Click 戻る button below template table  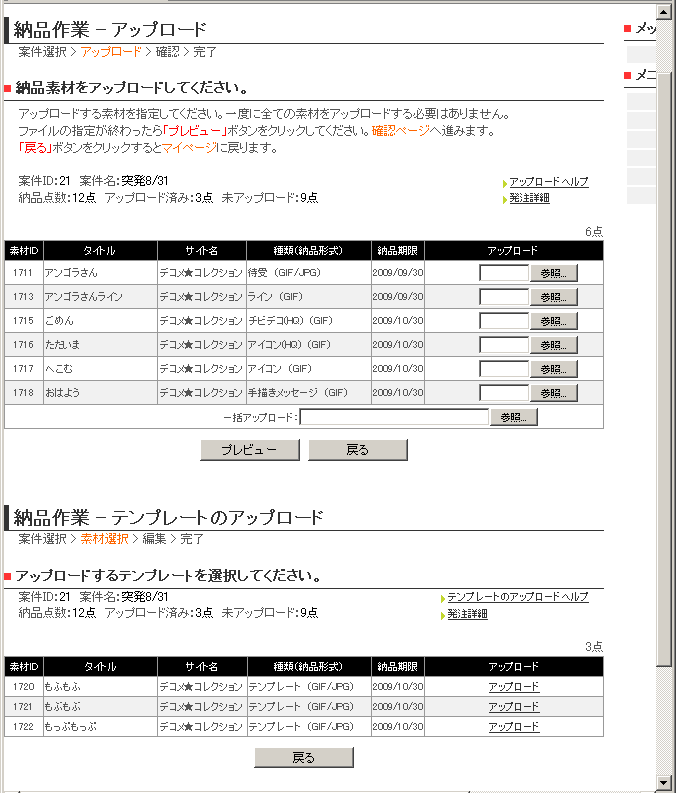click(x=303, y=758)
